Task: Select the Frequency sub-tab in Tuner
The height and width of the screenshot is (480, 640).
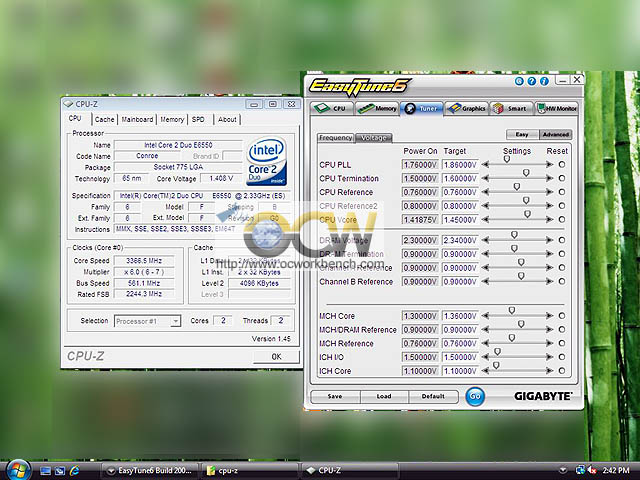Action: click(x=336, y=138)
